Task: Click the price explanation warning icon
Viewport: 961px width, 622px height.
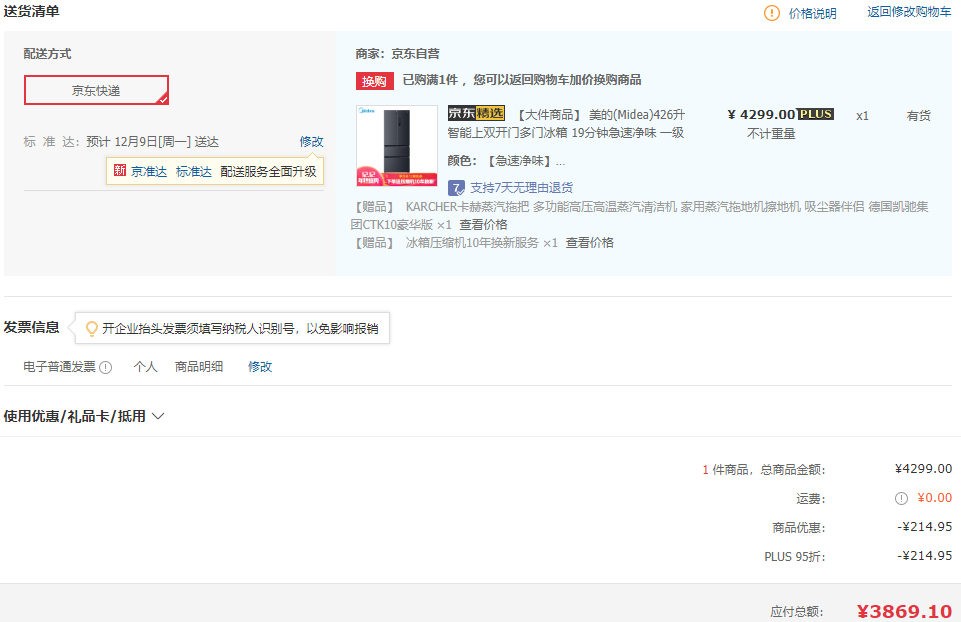Action: point(772,13)
